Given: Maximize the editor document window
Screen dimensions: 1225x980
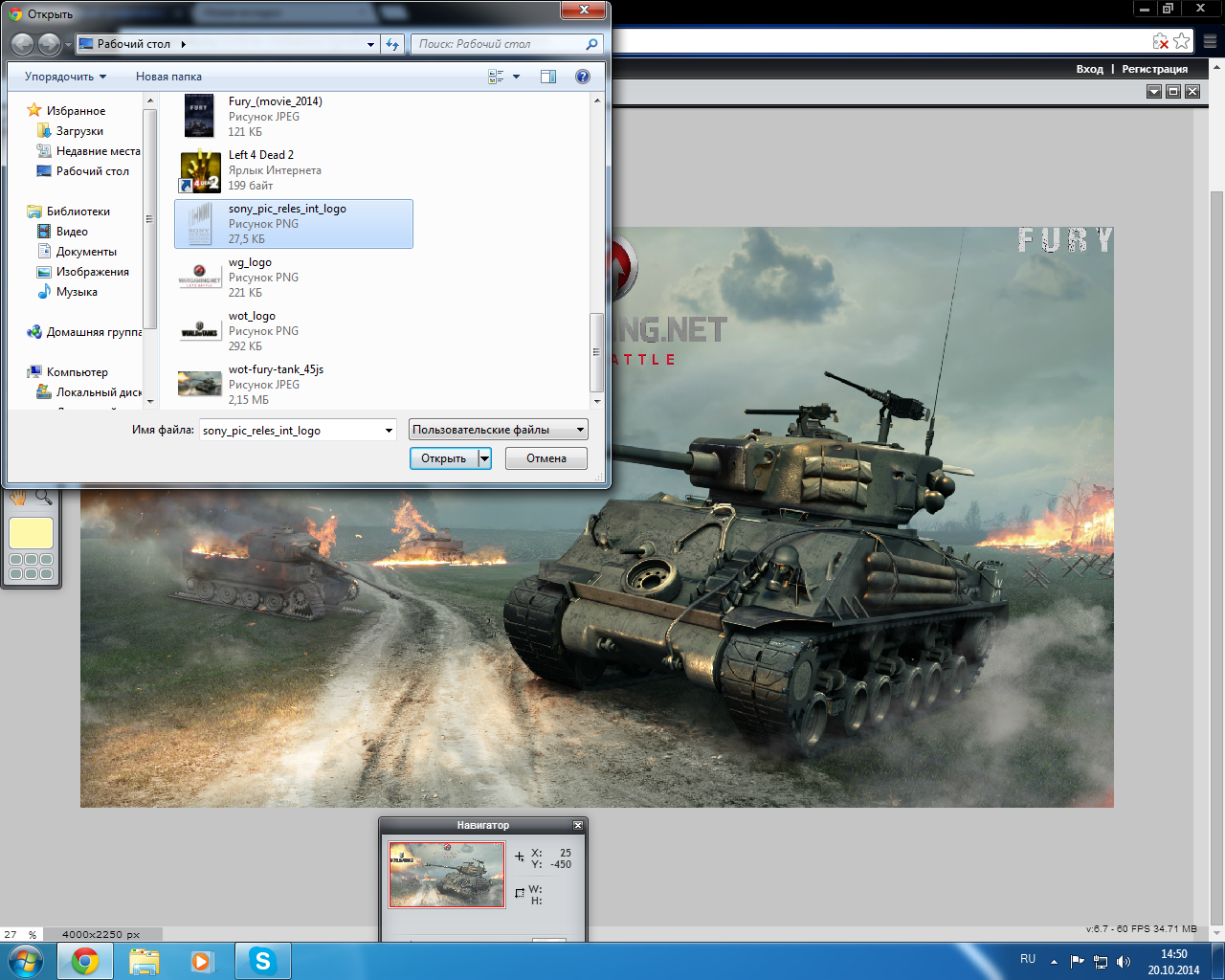Looking at the screenshot, I should [x=1173, y=92].
